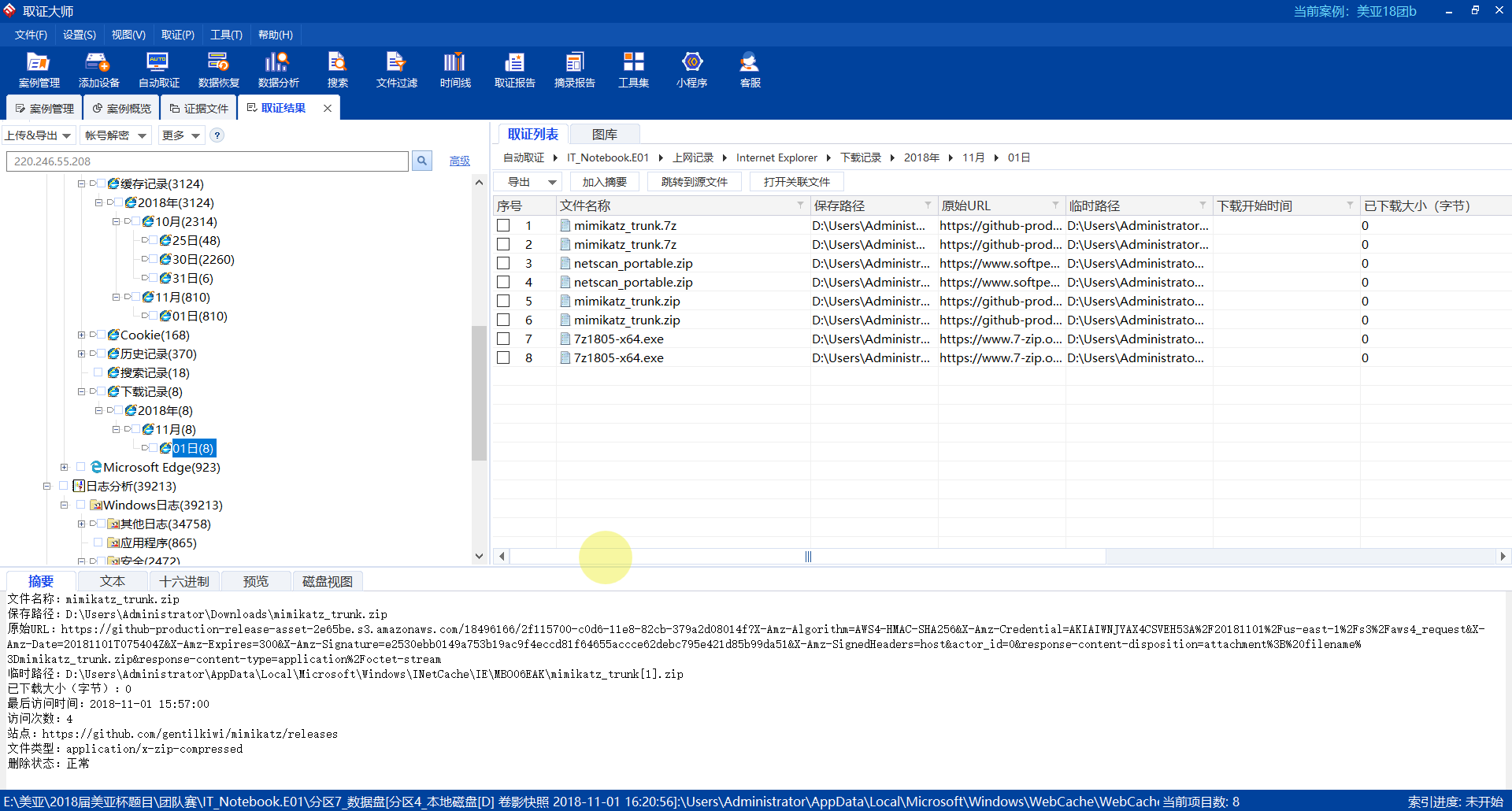Open 小程序 toolbar icon
The height and width of the screenshot is (811, 1512).
[691, 69]
